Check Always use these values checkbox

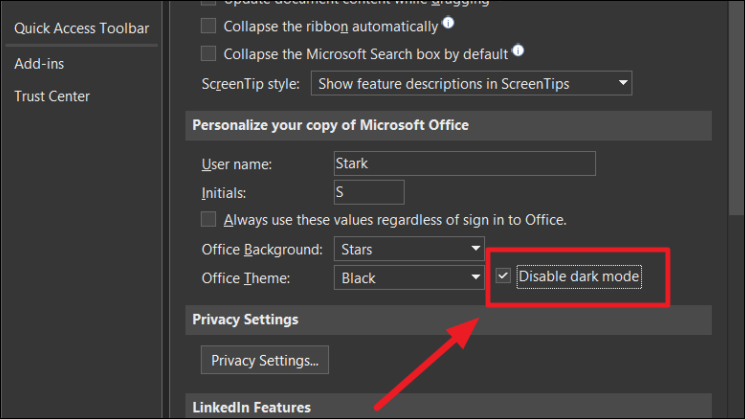click(x=208, y=219)
